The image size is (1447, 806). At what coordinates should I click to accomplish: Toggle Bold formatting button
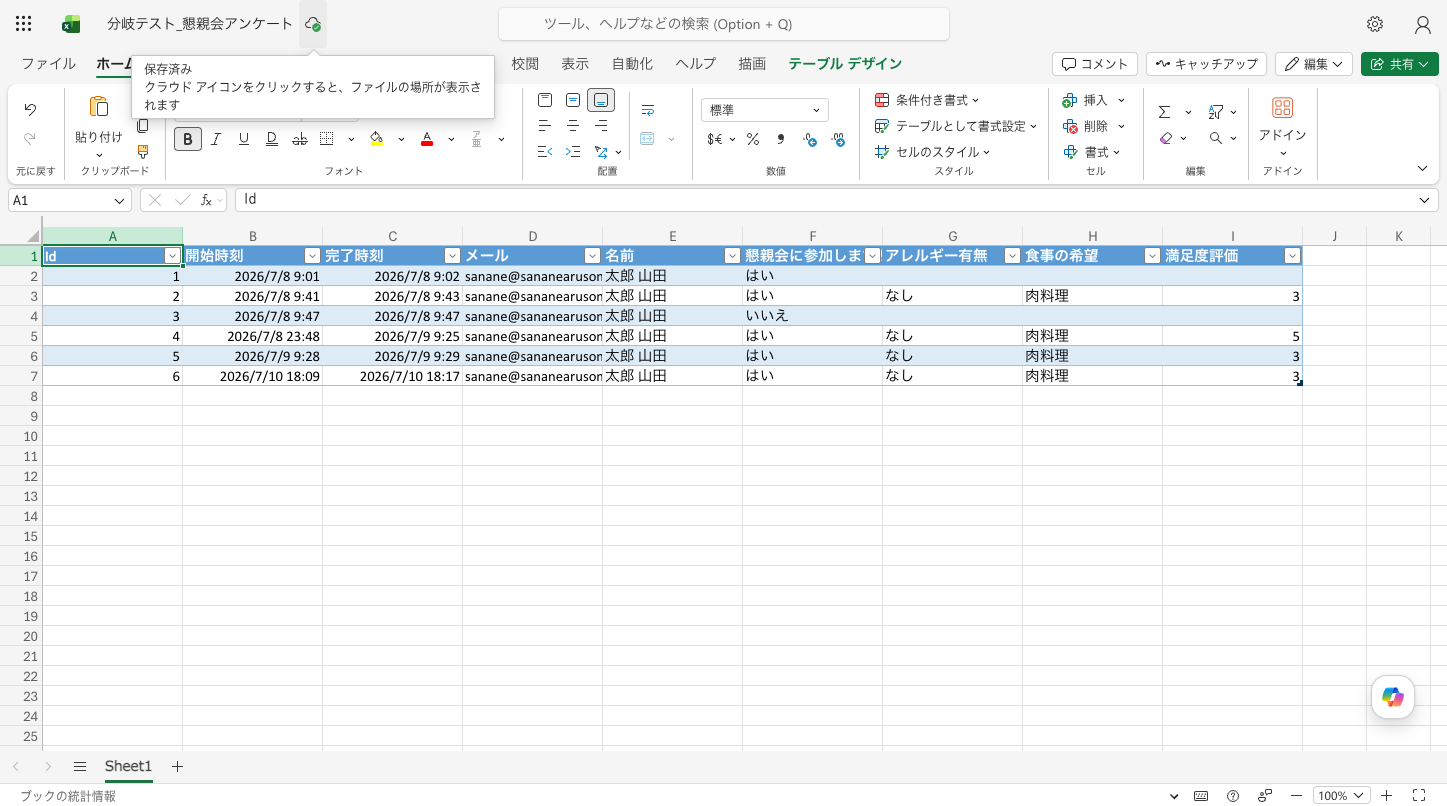point(188,139)
